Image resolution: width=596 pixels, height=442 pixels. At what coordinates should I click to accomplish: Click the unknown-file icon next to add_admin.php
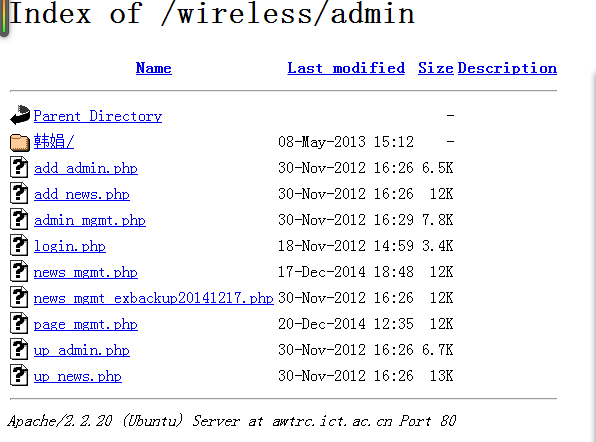[x=19, y=167]
